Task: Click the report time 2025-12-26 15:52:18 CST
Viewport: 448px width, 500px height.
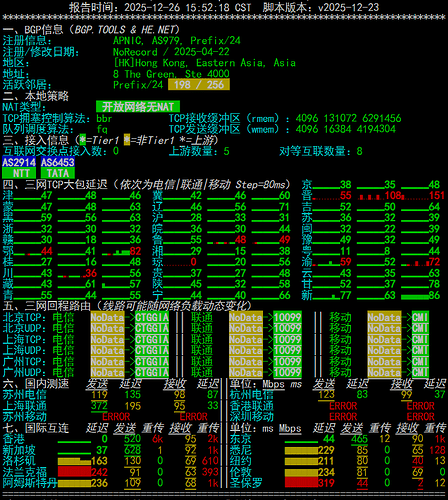Action: point(187,7)
